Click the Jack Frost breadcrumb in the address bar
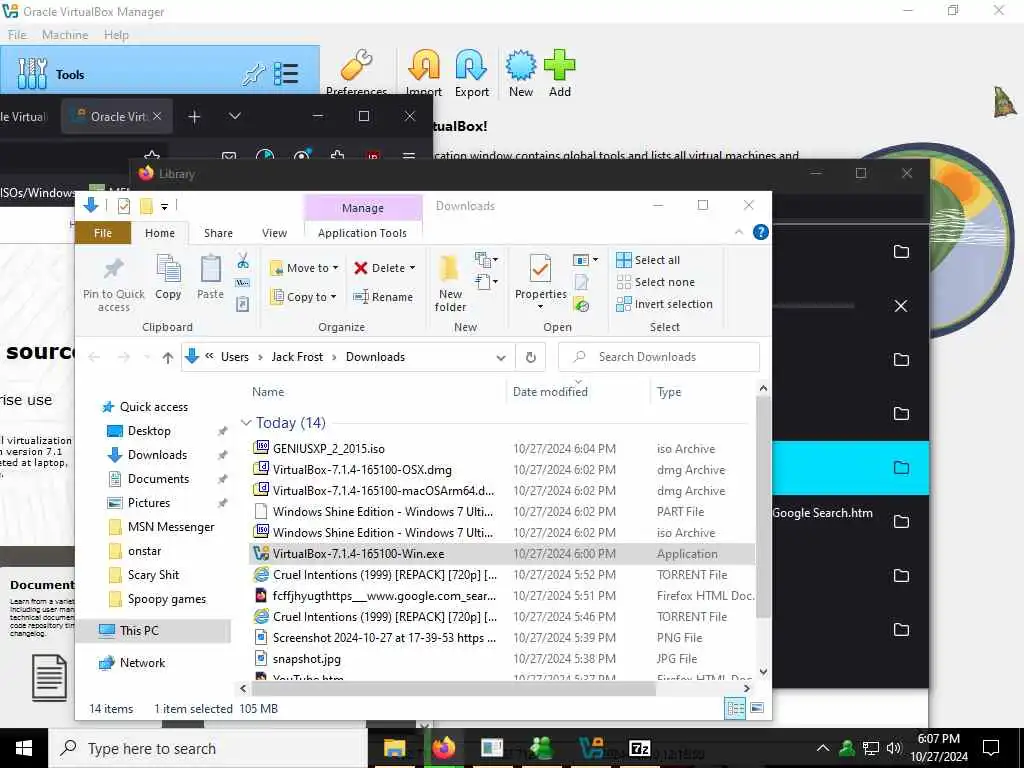 pos(297,357)
